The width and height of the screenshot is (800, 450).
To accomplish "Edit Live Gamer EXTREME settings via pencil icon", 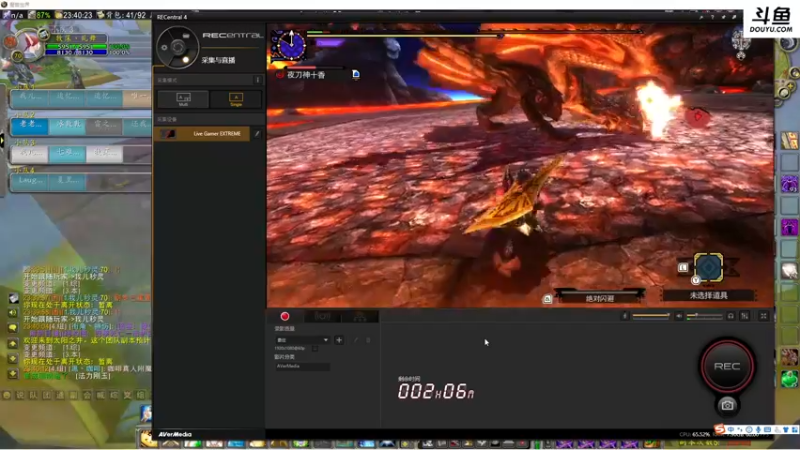I will [257, 134].
